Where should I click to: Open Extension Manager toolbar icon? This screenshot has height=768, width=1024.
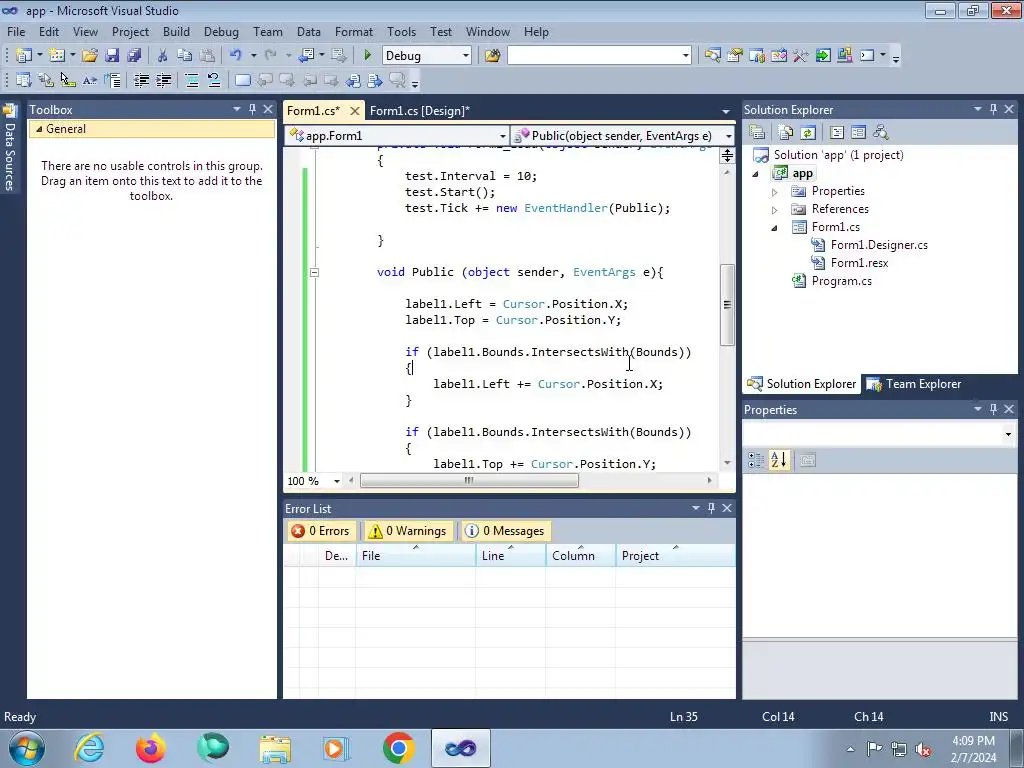pyautogui.click(x=844, y=56)
